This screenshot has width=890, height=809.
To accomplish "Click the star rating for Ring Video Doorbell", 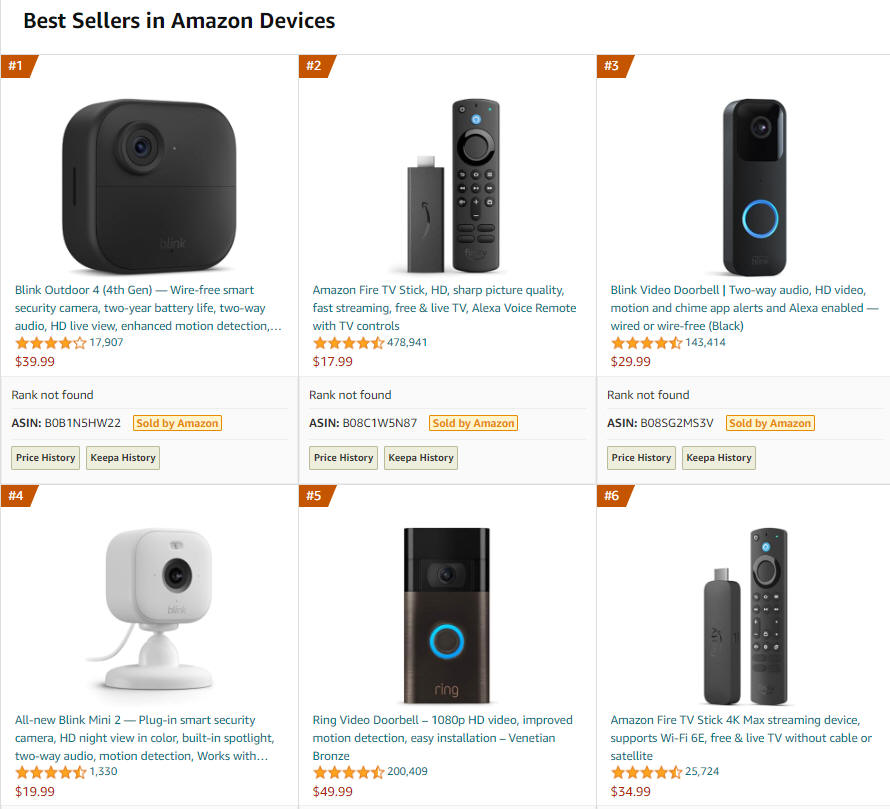I will pyautogui.click(x=349, y=772).
